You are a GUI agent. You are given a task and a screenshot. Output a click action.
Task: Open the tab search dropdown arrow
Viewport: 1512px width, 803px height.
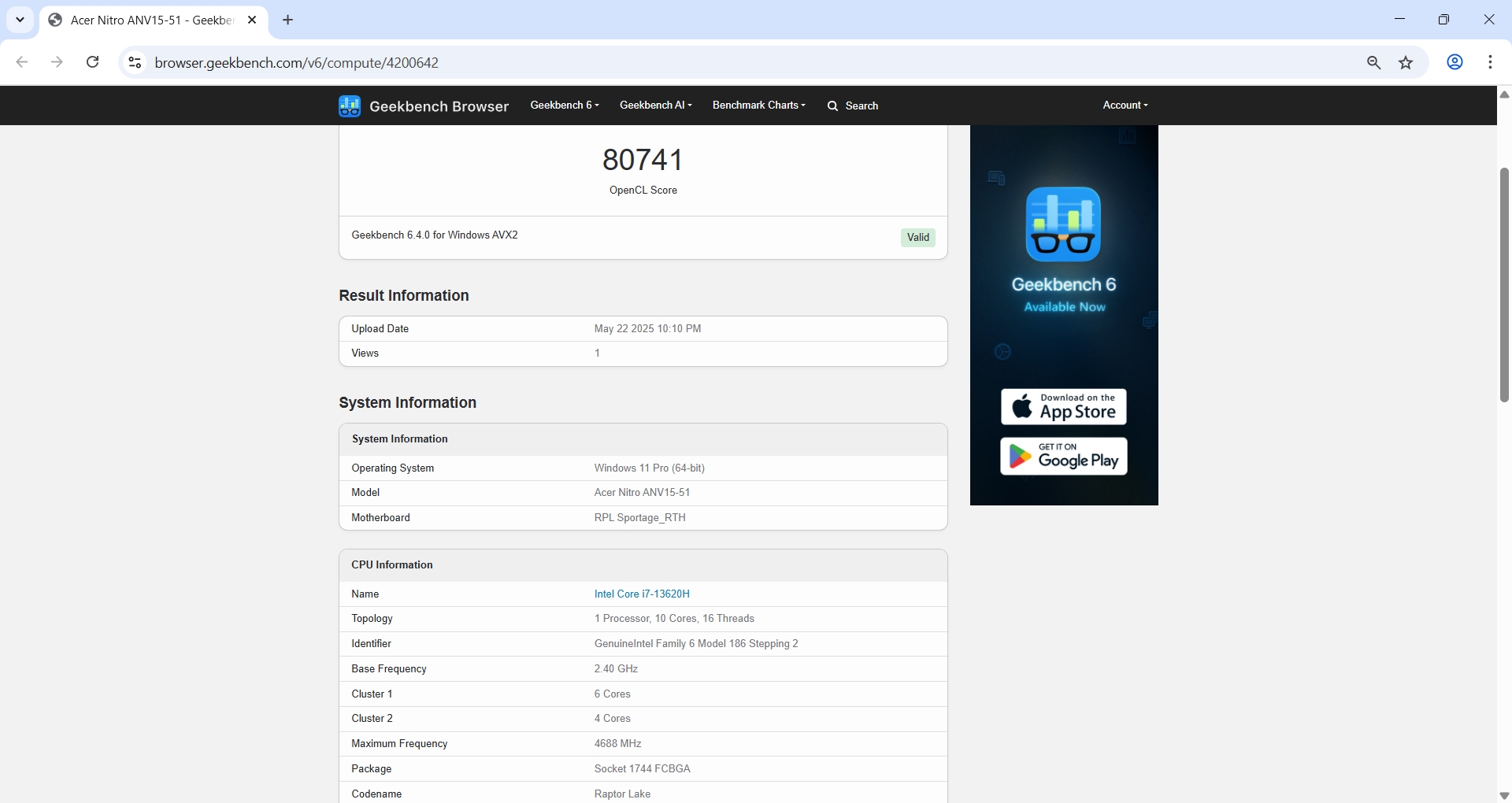tap(20, 20)
